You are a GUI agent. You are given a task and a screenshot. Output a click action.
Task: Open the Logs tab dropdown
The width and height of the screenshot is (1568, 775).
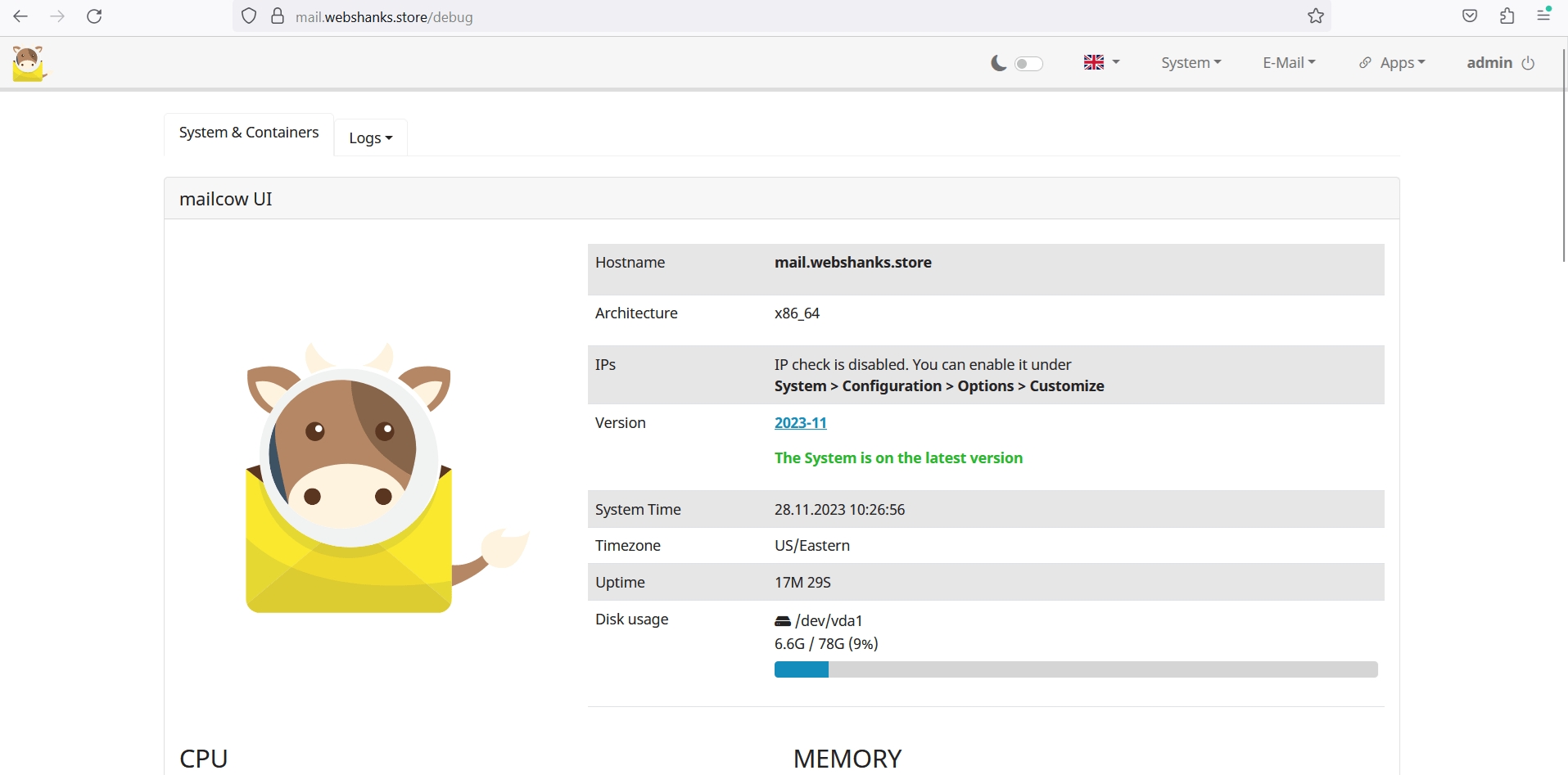370,137
